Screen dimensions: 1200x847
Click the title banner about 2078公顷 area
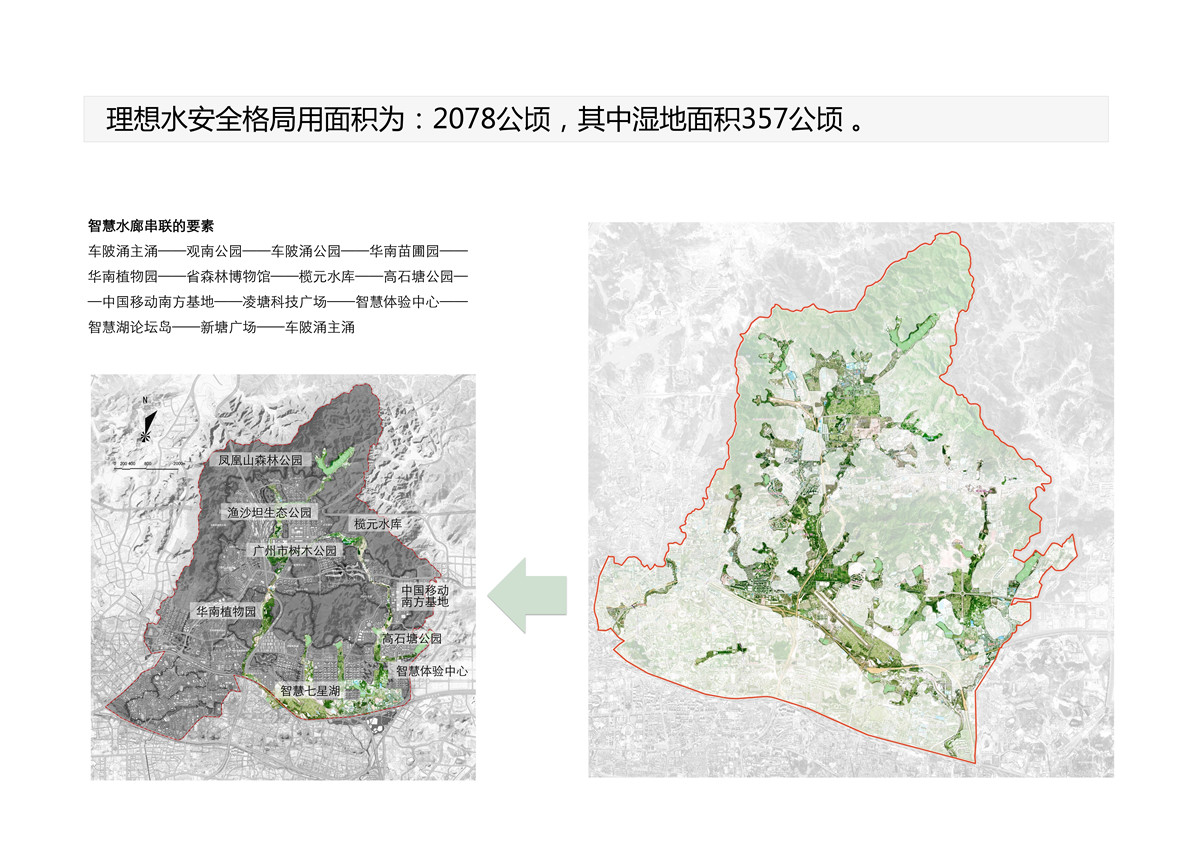[595, 119]
